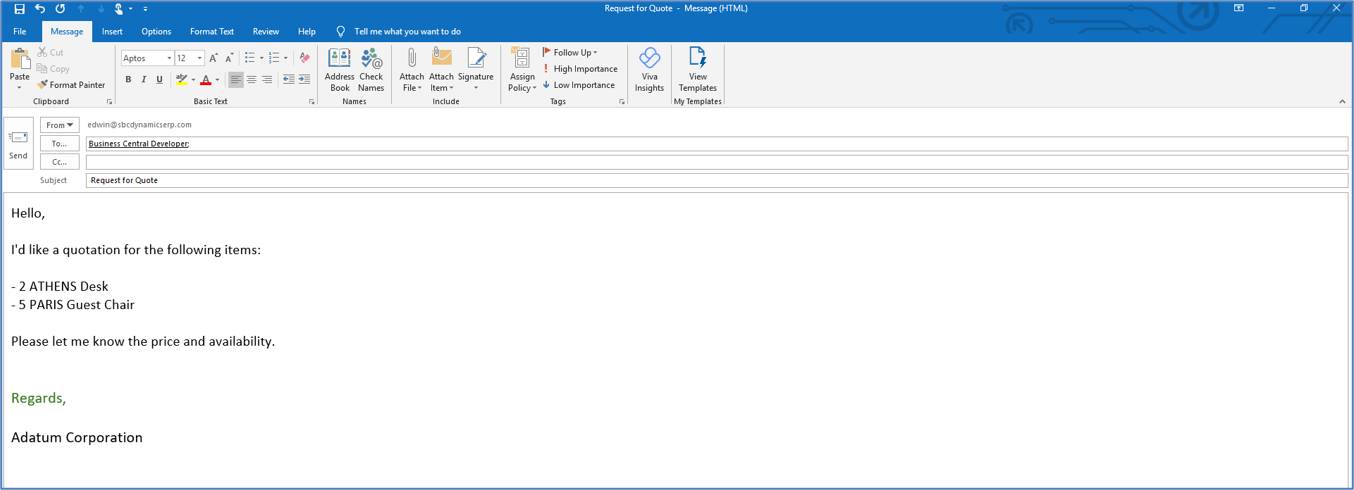
Task: Increase font size
Action: [x=213, y=58]
